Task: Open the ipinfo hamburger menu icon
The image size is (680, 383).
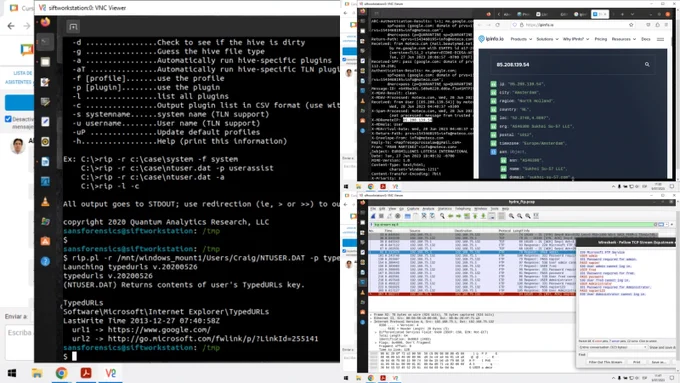Action: (660, 39)
